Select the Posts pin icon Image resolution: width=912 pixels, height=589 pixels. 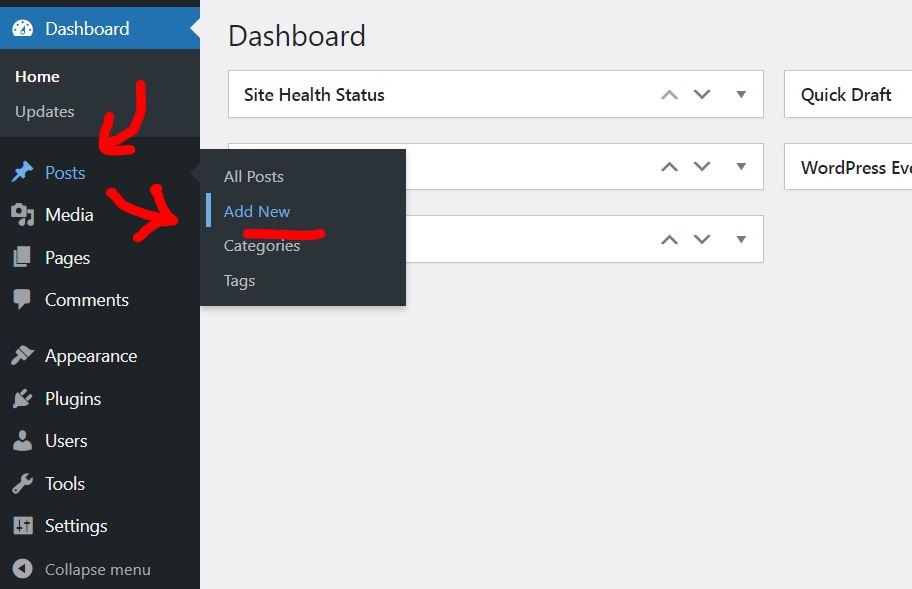(x=24, y=171)
